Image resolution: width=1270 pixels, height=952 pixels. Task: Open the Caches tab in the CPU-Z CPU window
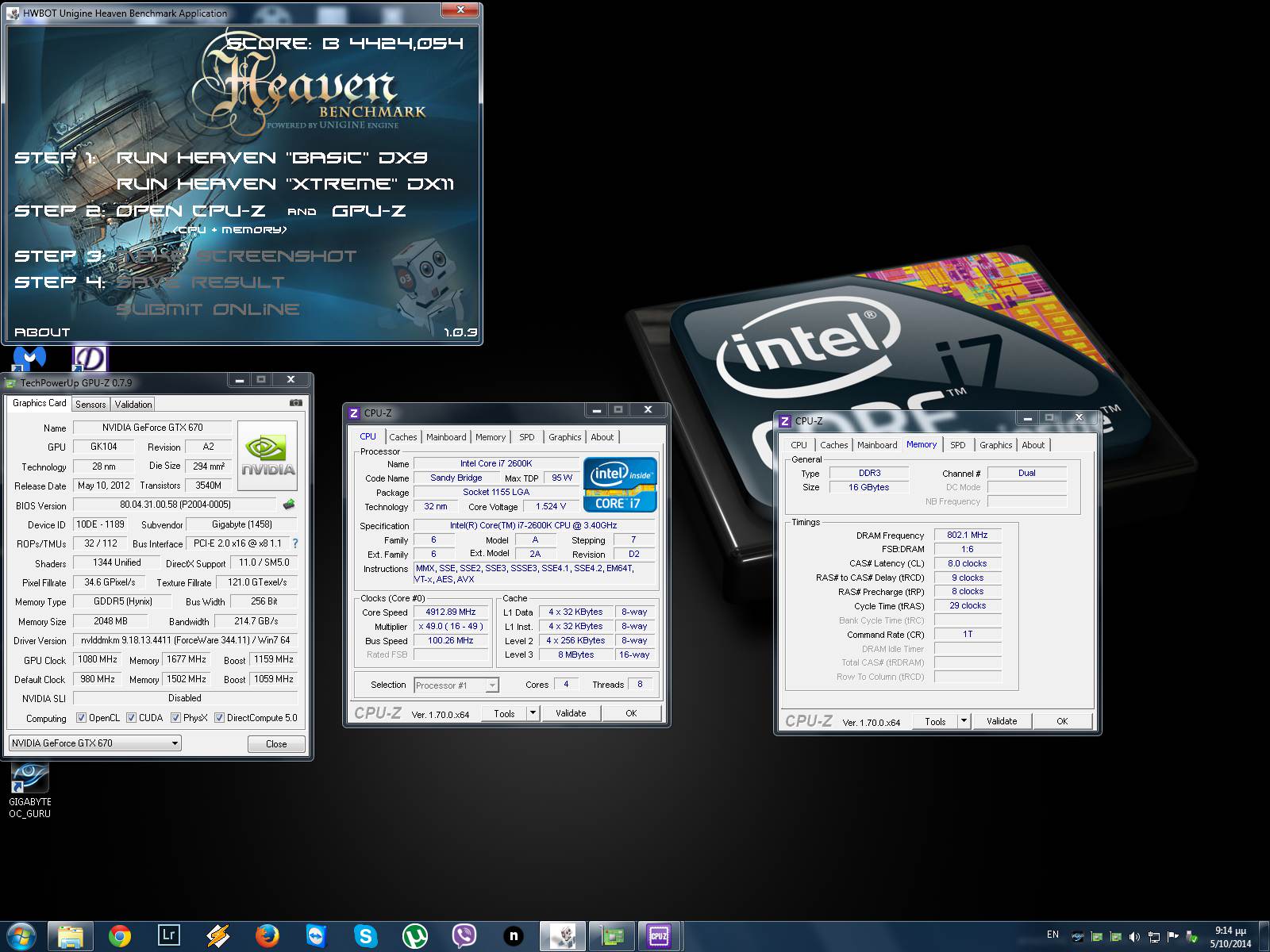point(403,437)
